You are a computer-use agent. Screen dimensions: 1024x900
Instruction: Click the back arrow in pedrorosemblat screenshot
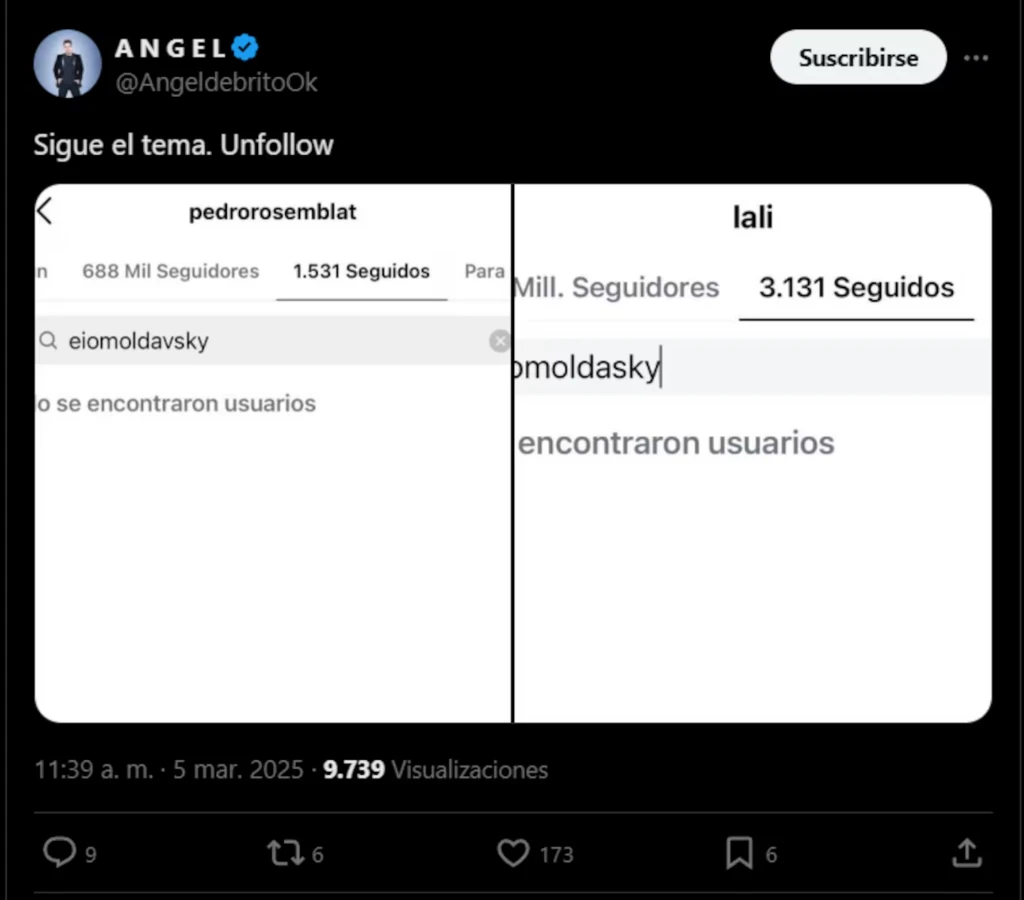coord(45,212)
